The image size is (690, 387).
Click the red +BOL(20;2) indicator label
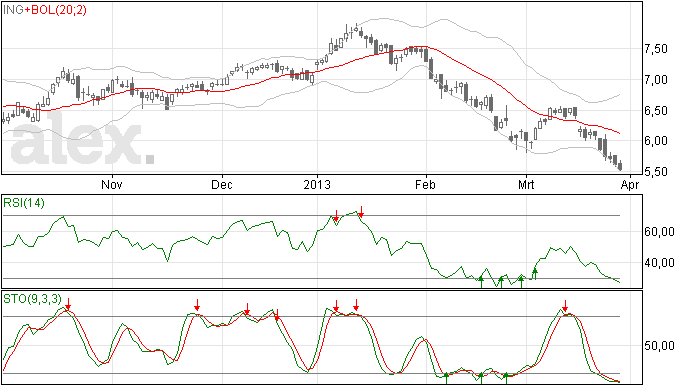click(55, 9)
